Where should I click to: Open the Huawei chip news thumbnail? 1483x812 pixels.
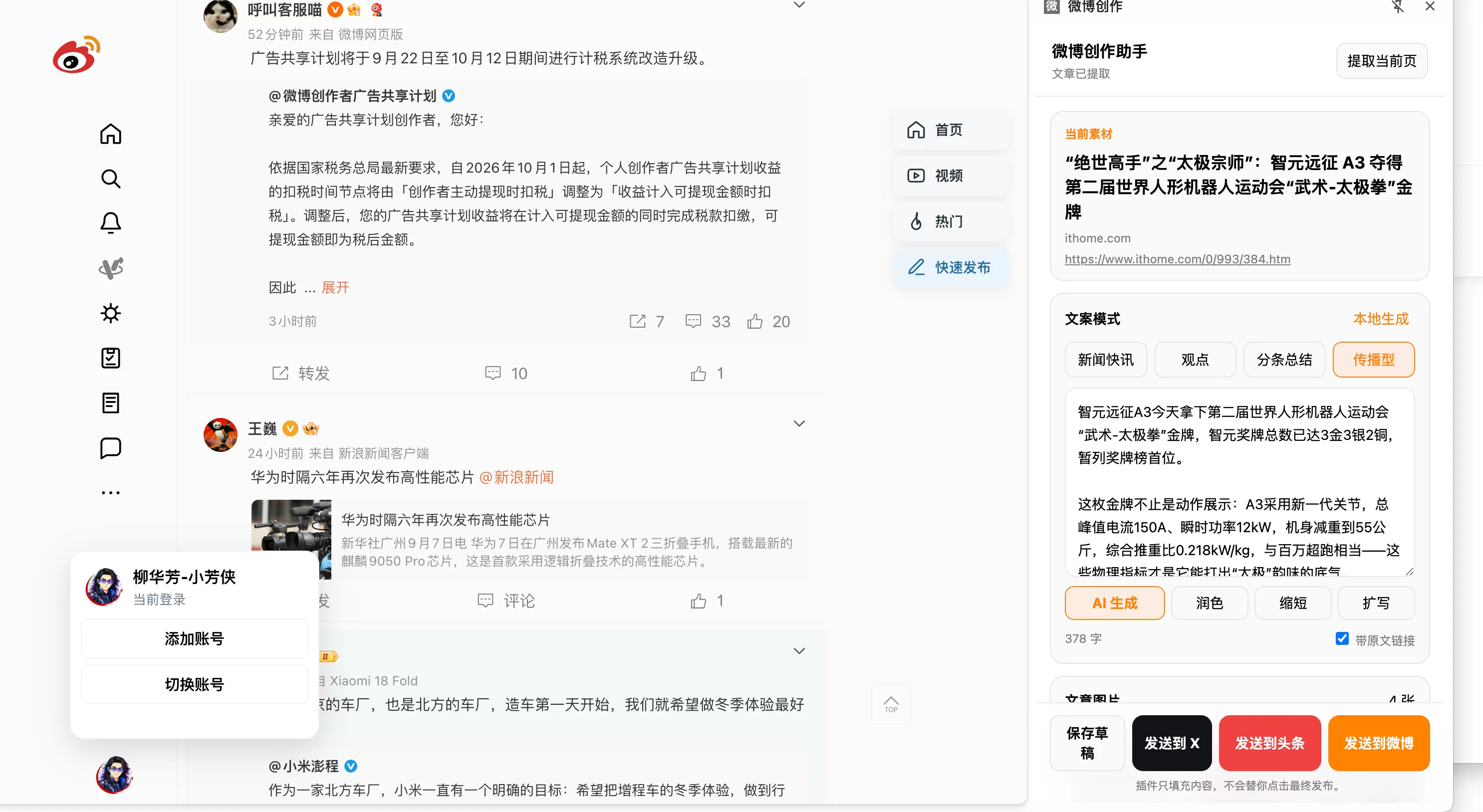291,539
